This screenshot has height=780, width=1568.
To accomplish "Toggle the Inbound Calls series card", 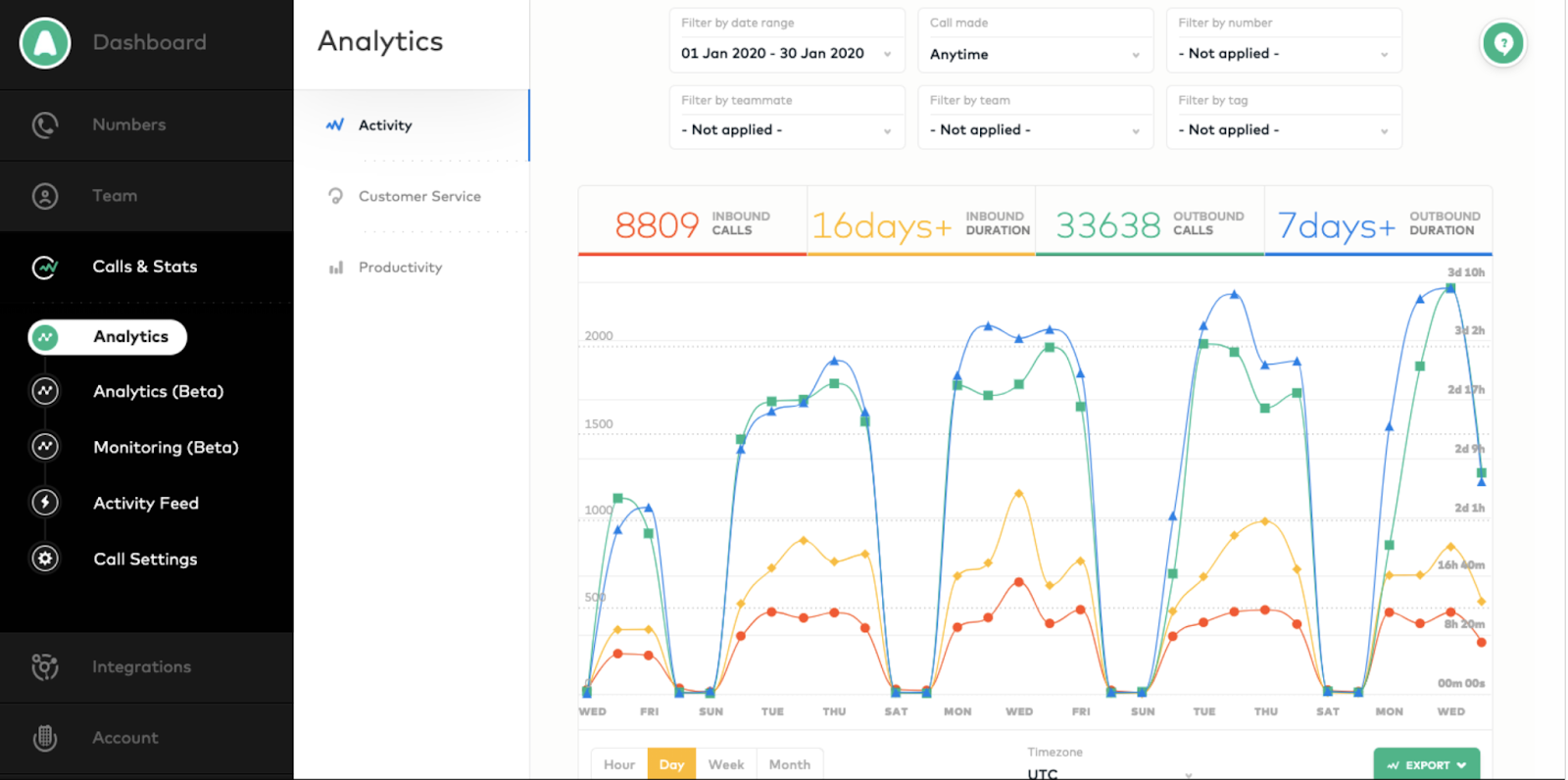I will click(693, 221).
